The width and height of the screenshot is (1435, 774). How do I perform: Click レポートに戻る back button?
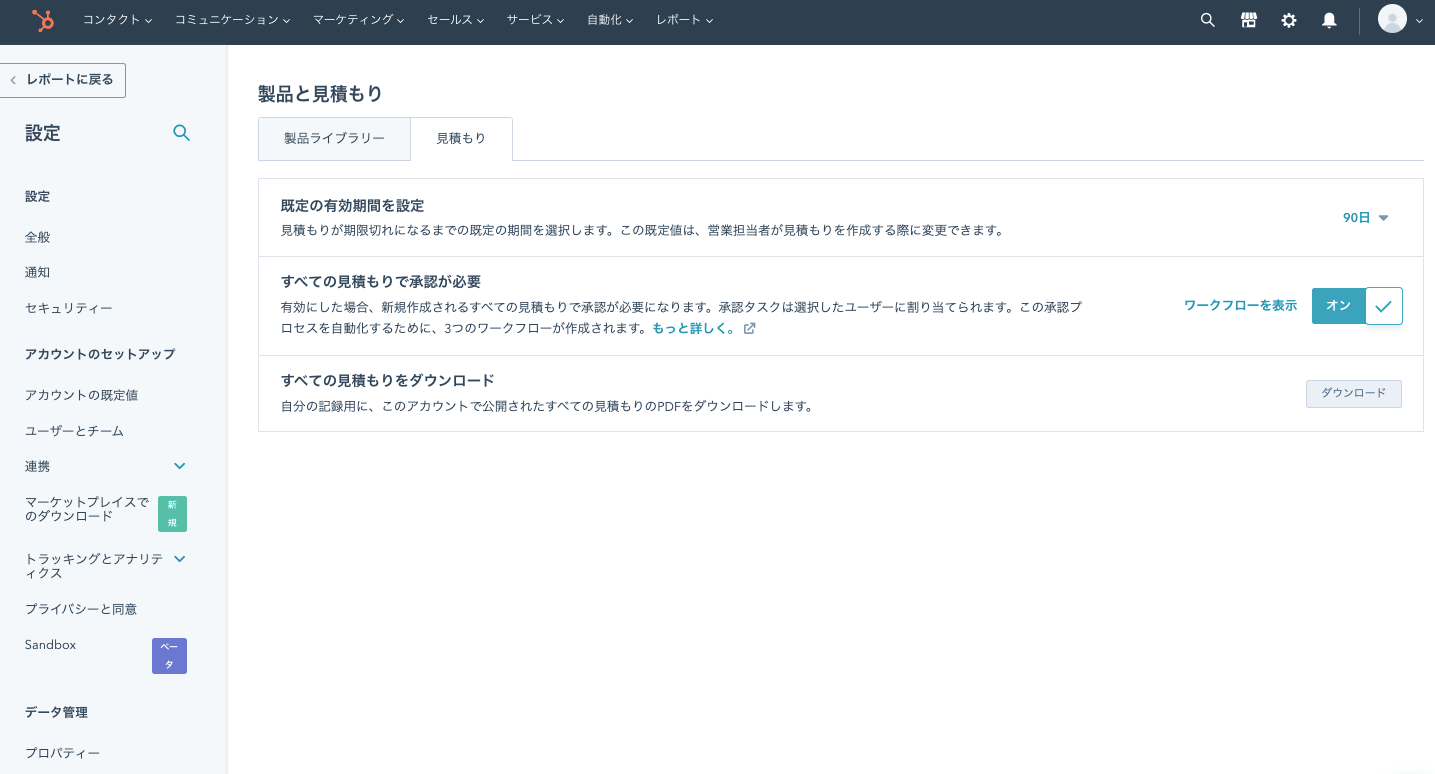pyautogui.click(x=63, y=80)
